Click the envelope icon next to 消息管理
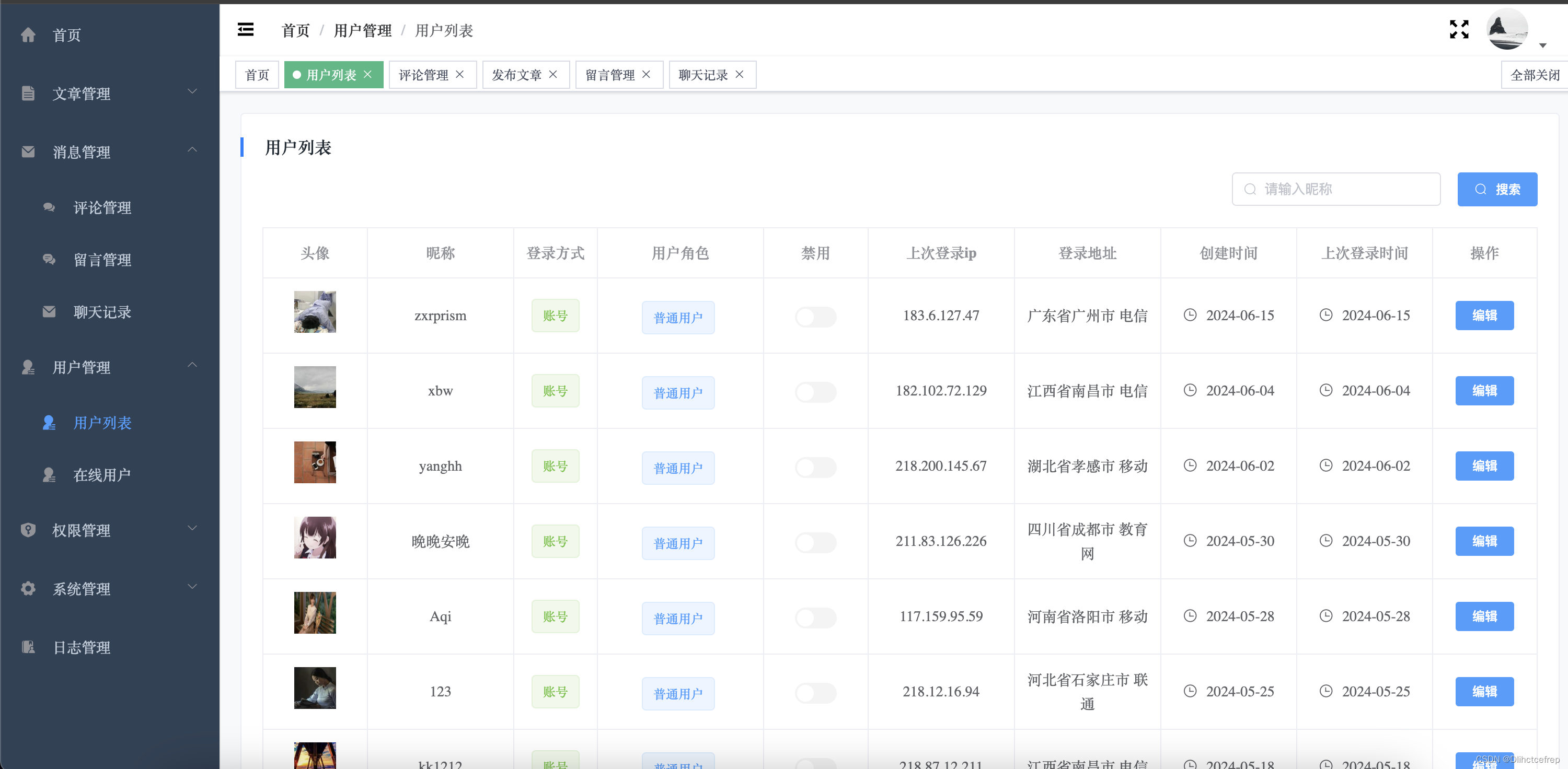The width and height of the screenshot is (1568, 769). 28,152
